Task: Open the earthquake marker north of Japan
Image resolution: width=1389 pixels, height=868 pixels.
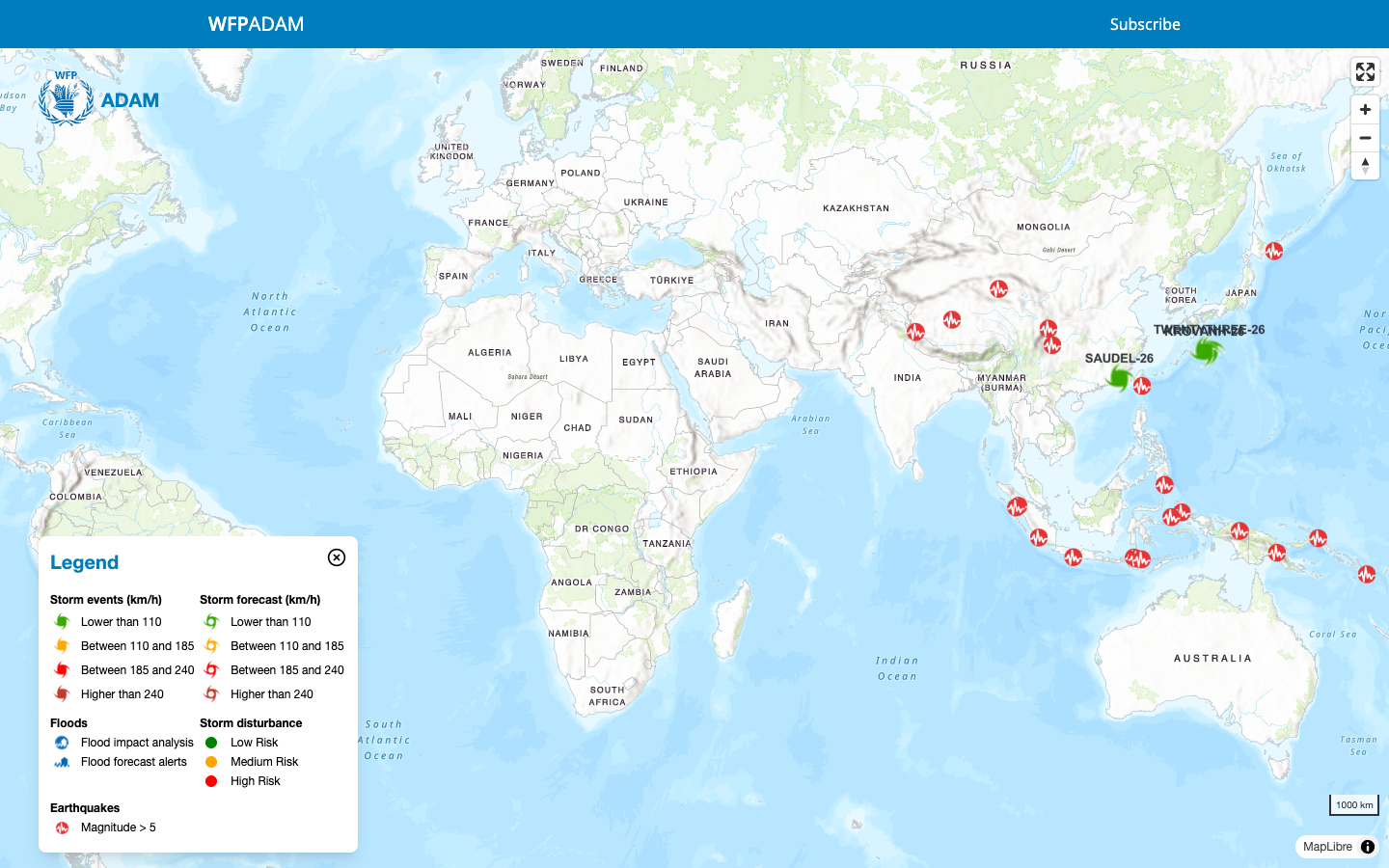Action: click(x=1274, y=251)
